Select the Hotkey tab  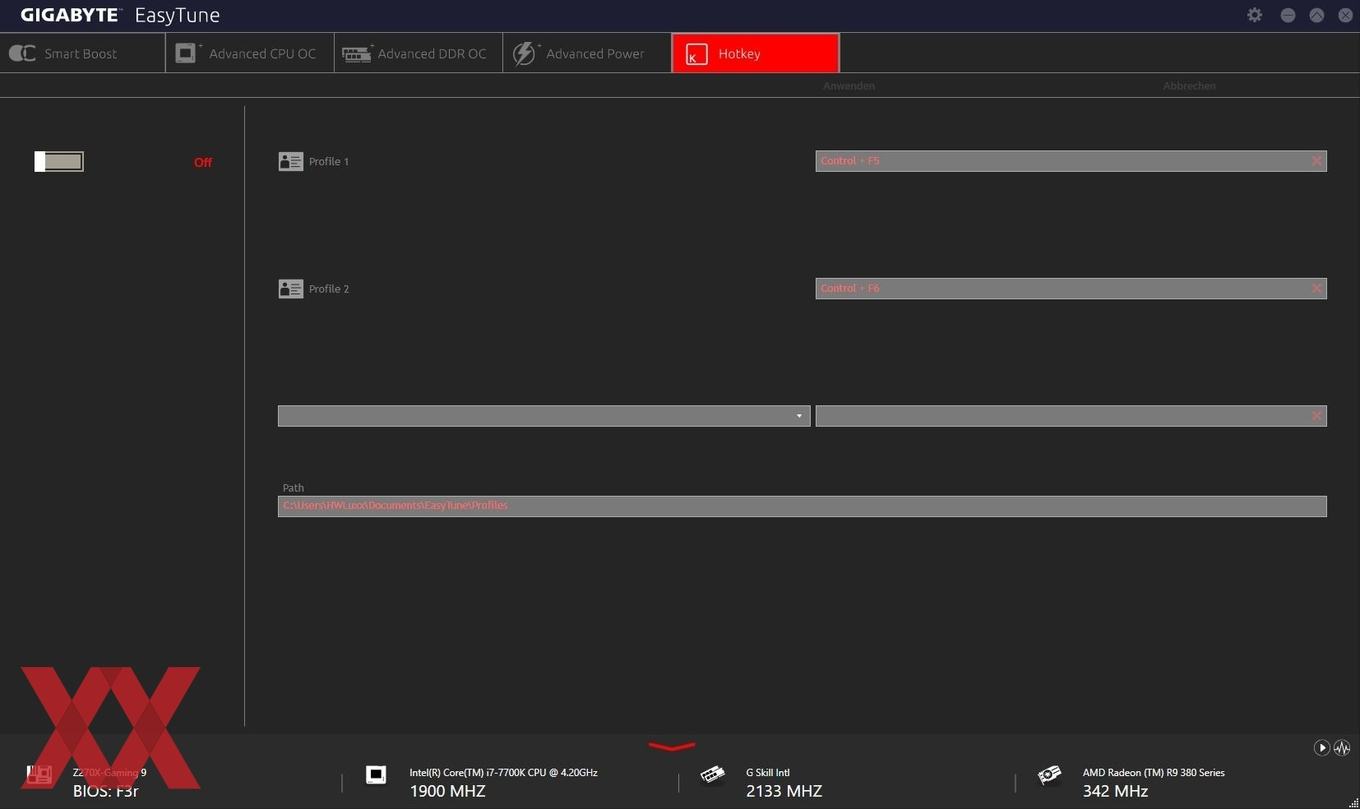tap(756, 53)
